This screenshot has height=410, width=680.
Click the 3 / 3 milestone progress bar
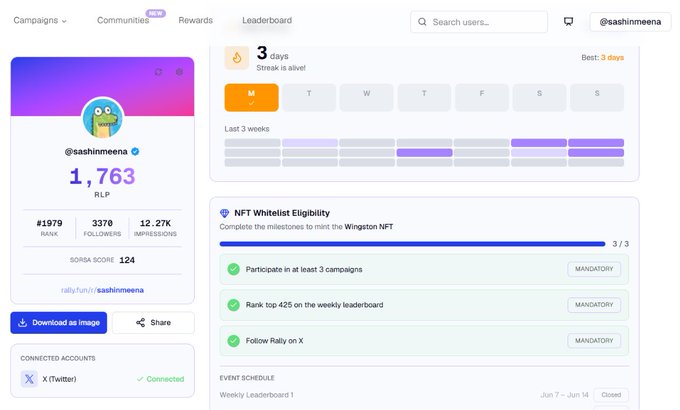(x=412, y=244)
